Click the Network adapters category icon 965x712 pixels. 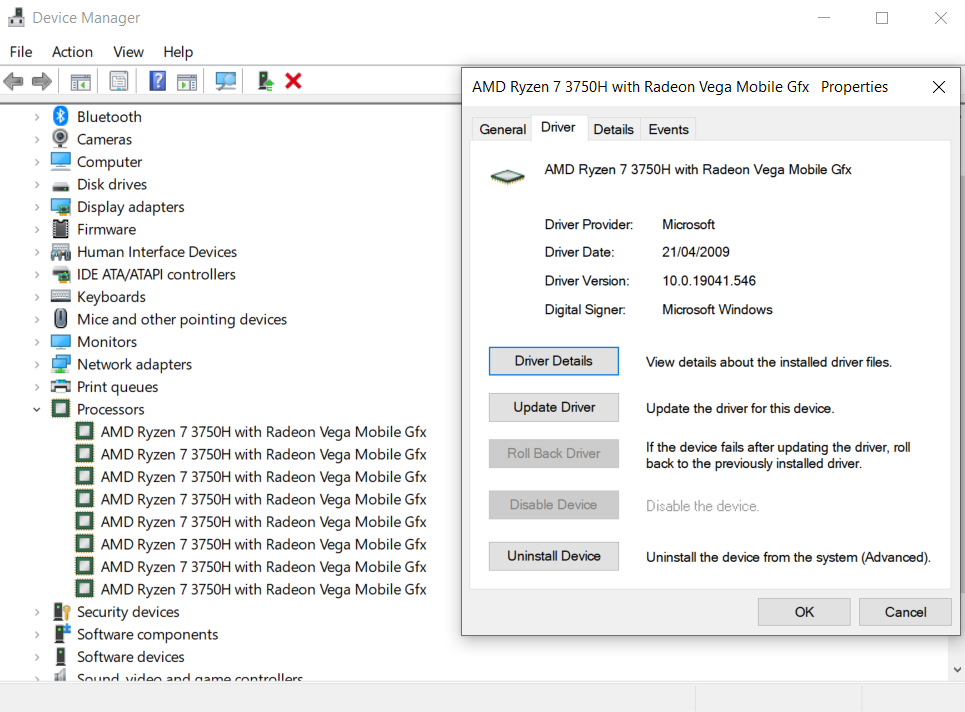click(60, 364)
